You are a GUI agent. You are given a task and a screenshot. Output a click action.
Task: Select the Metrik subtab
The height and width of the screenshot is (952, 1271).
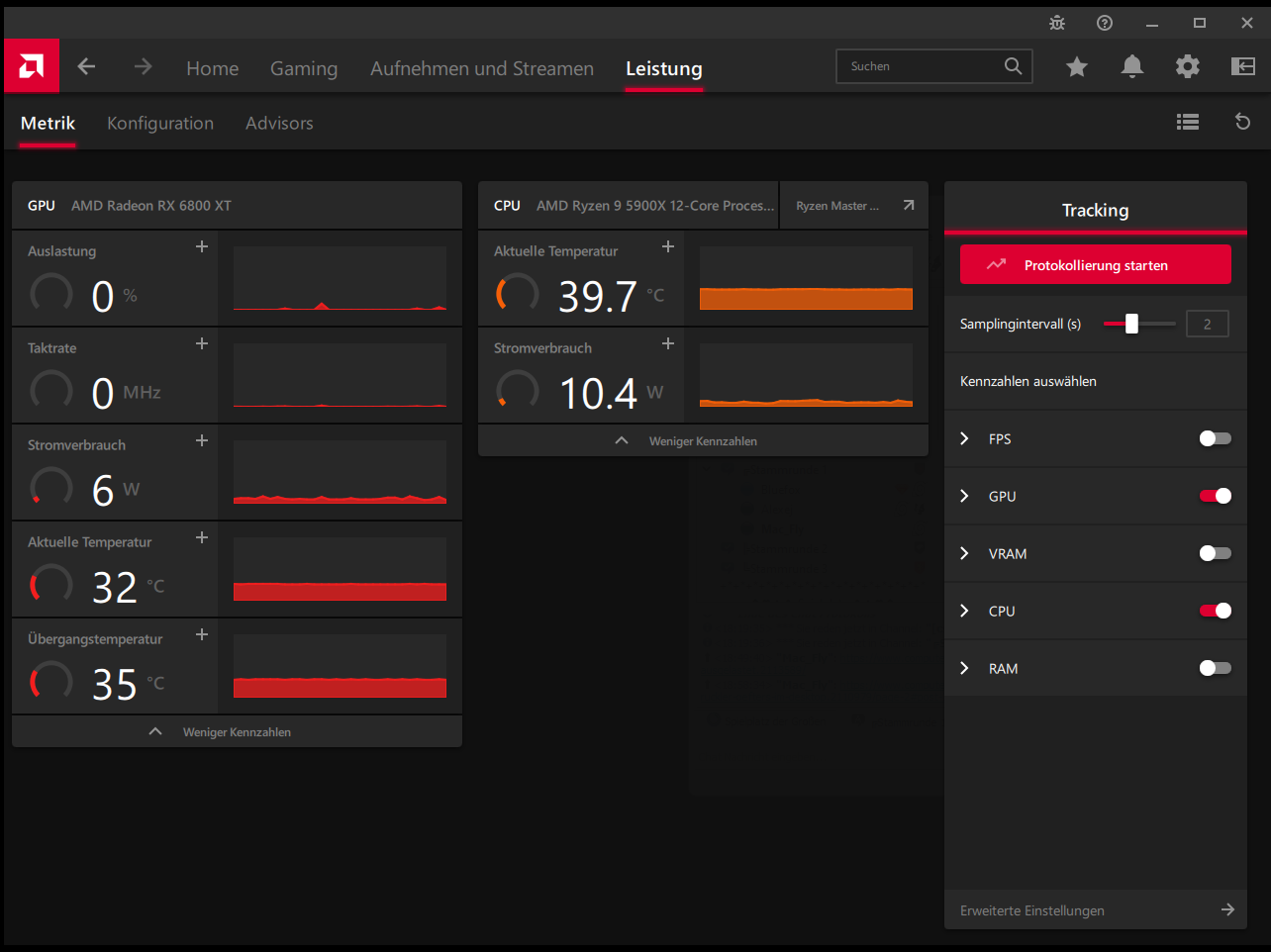[x=48, y=123]
